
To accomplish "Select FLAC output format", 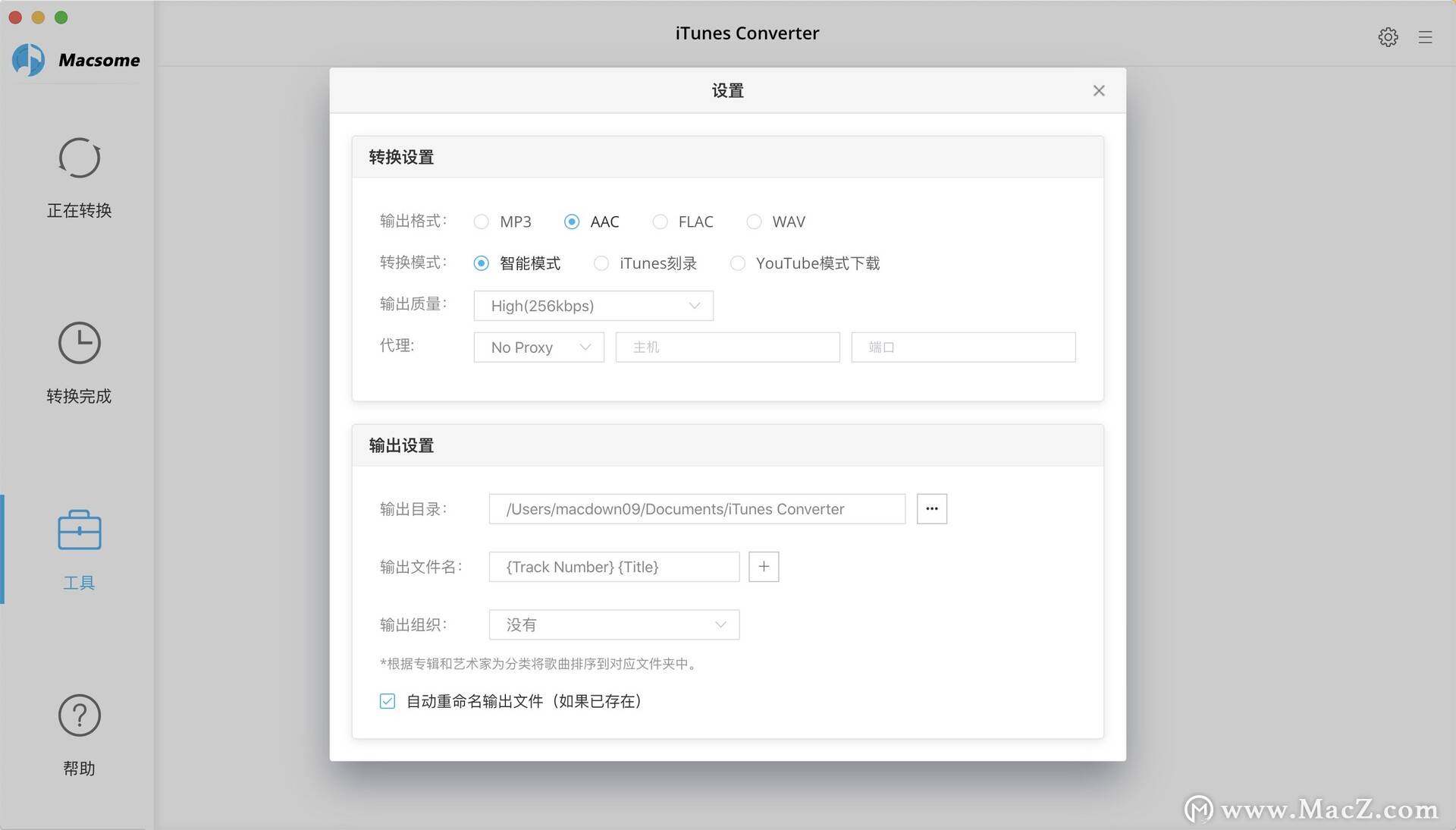I will [x=660, y=222].
